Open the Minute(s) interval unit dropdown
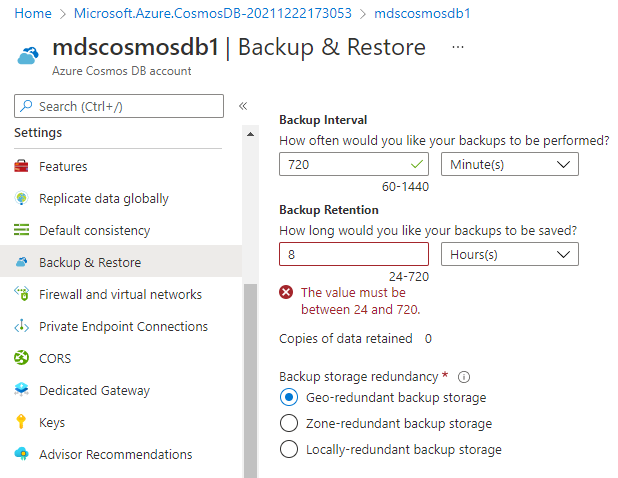 tap(510, 164)
